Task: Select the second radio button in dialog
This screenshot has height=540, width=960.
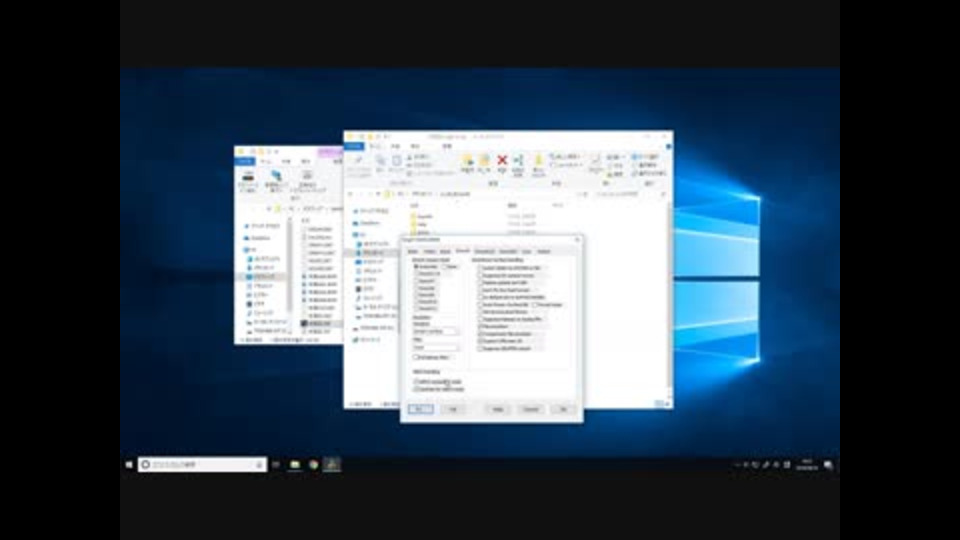Action: (444, 267)
